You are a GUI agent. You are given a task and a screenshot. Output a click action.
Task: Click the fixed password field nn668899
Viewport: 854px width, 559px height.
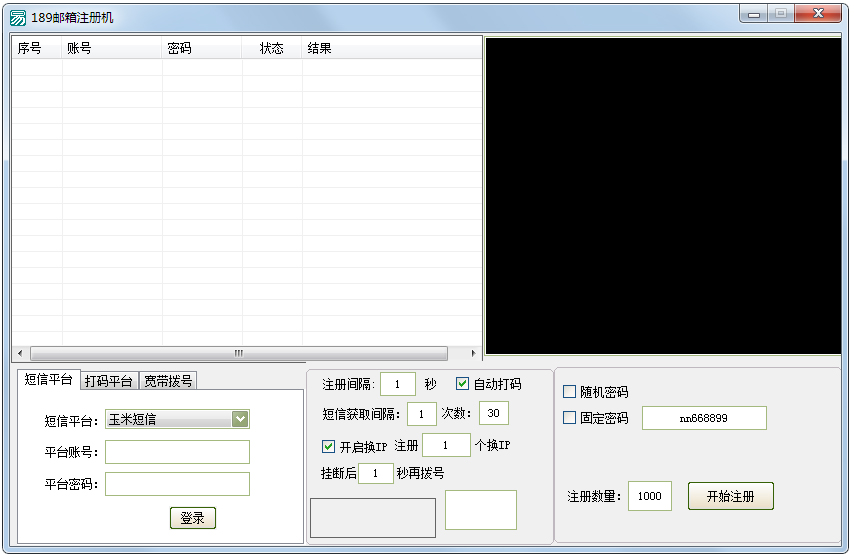tap(704, 418)
